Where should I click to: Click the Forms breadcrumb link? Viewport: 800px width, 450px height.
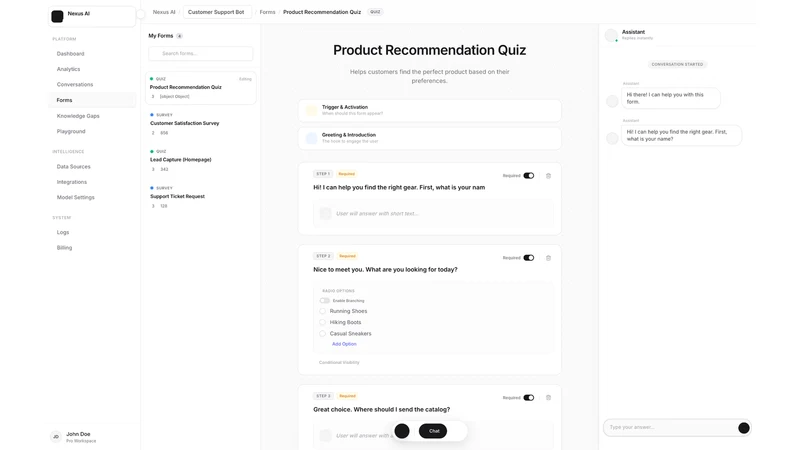(267, 12)
